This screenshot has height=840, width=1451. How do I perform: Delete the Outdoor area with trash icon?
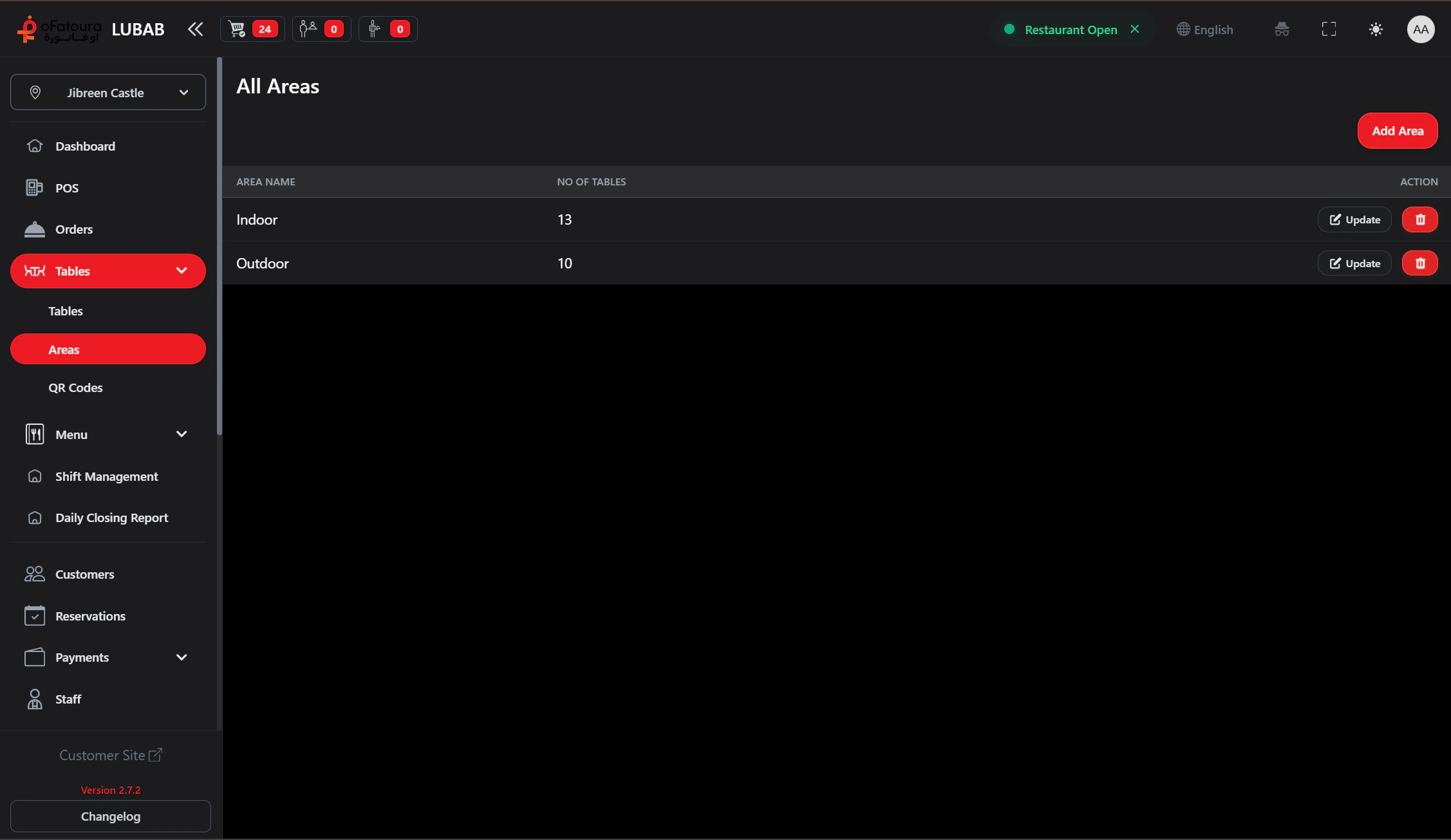click(x=1419, y=263)
